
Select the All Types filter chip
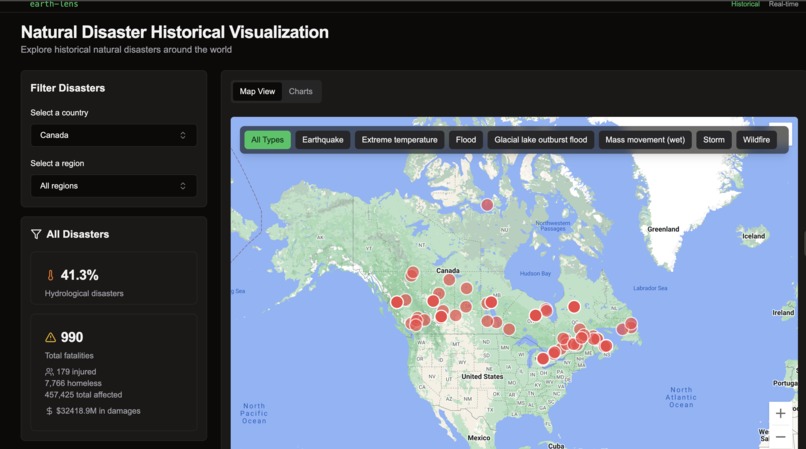click(267, 140)
